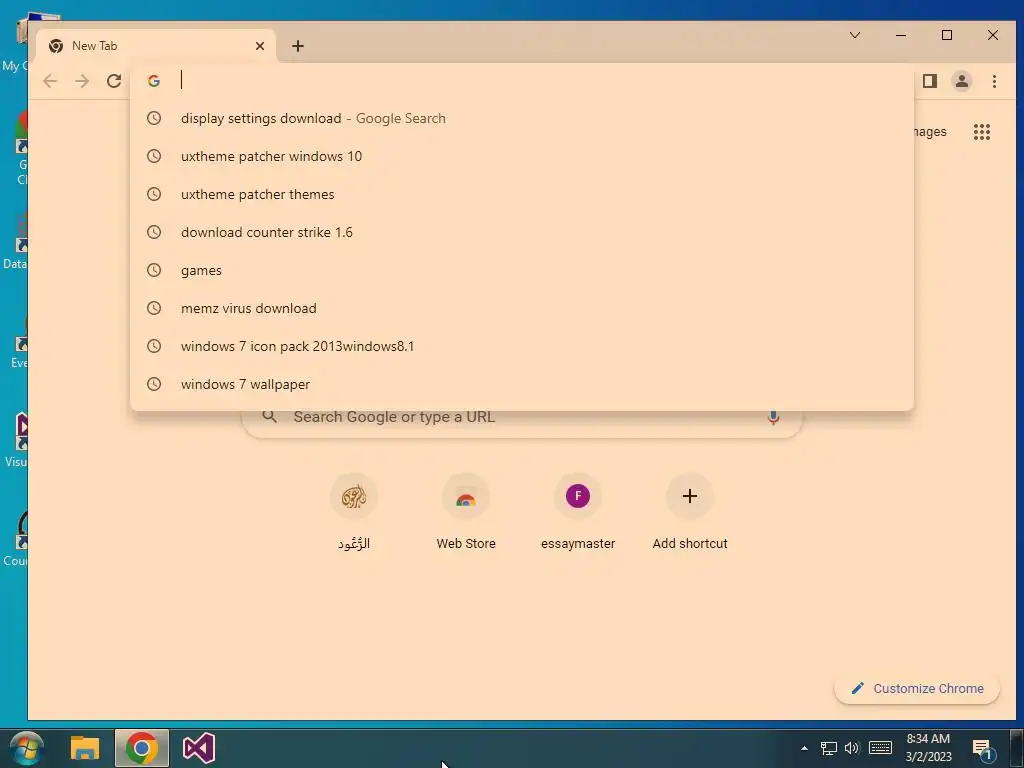The image size is (1024, 768).
Task: Select suggestion windows 7 wallpaper
Action: pyautogui.click(x=522, y=384)
